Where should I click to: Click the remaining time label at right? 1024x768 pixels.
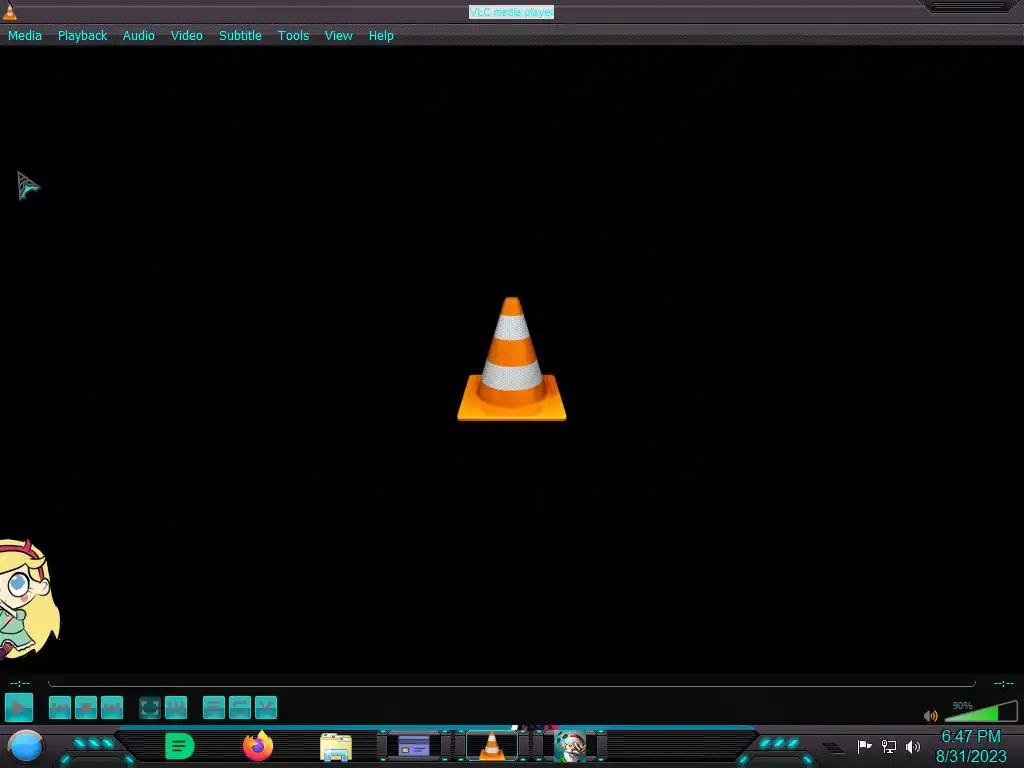pyautogui.click(x=1003, y=684)
